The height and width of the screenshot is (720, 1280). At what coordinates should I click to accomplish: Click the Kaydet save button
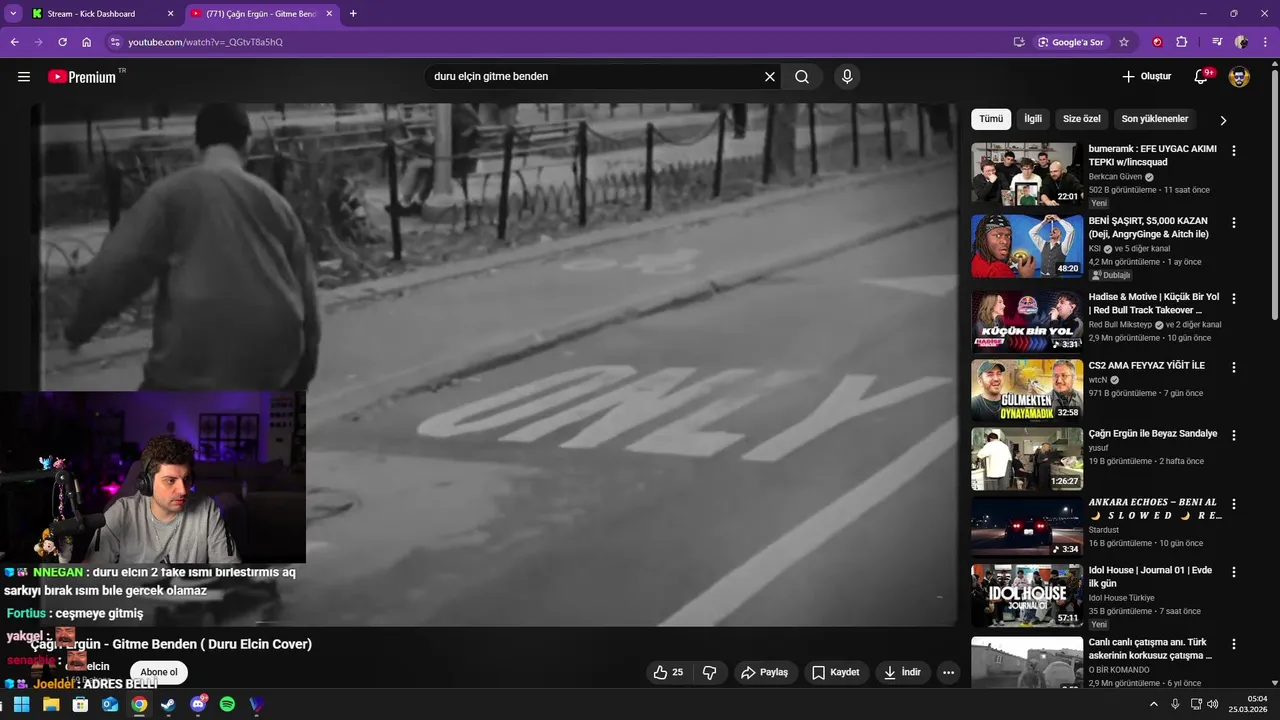835,673
